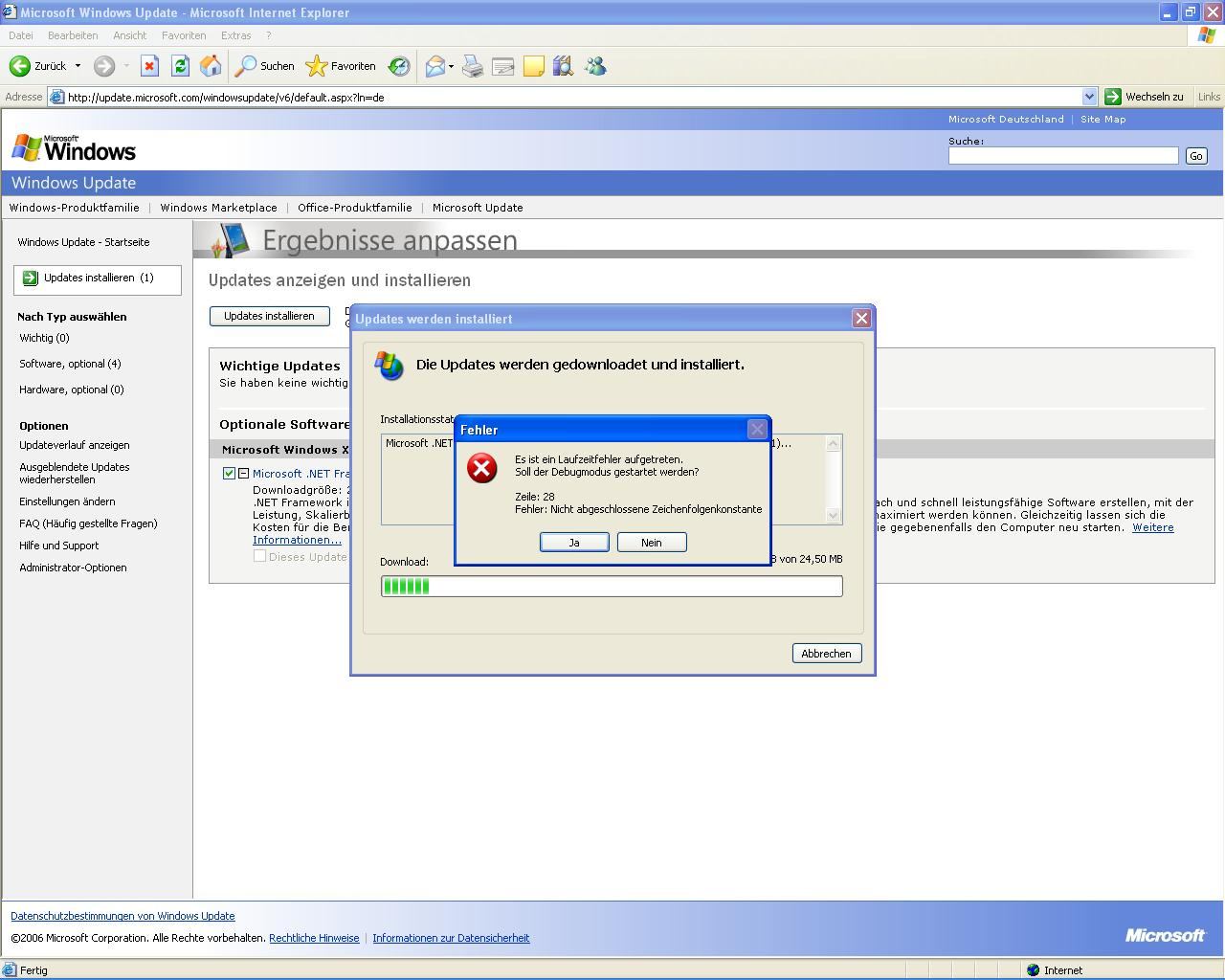Click the Updates installieren button on the page
This screenshot has width=1225, height=980.
coord(269,316)
